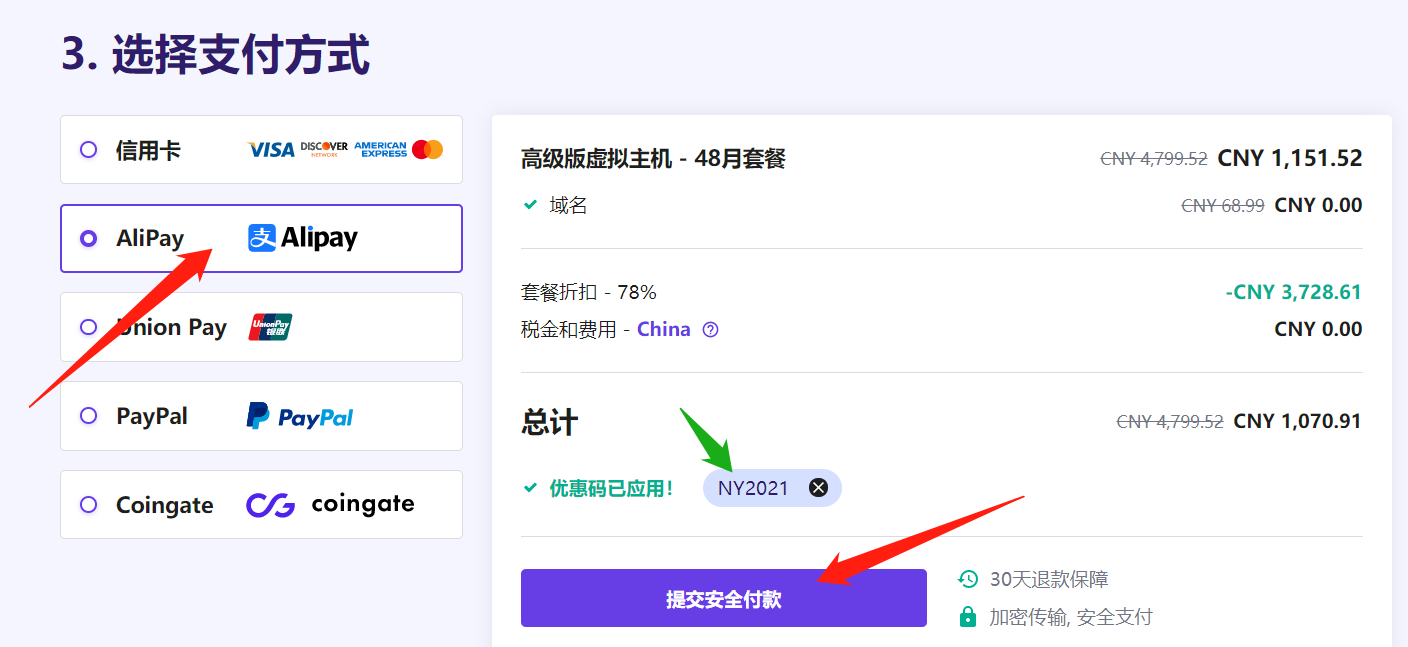The height and width of the screenshot is (647, 1408).
Task: Click the PayPal logo
Action: [300, 416]
